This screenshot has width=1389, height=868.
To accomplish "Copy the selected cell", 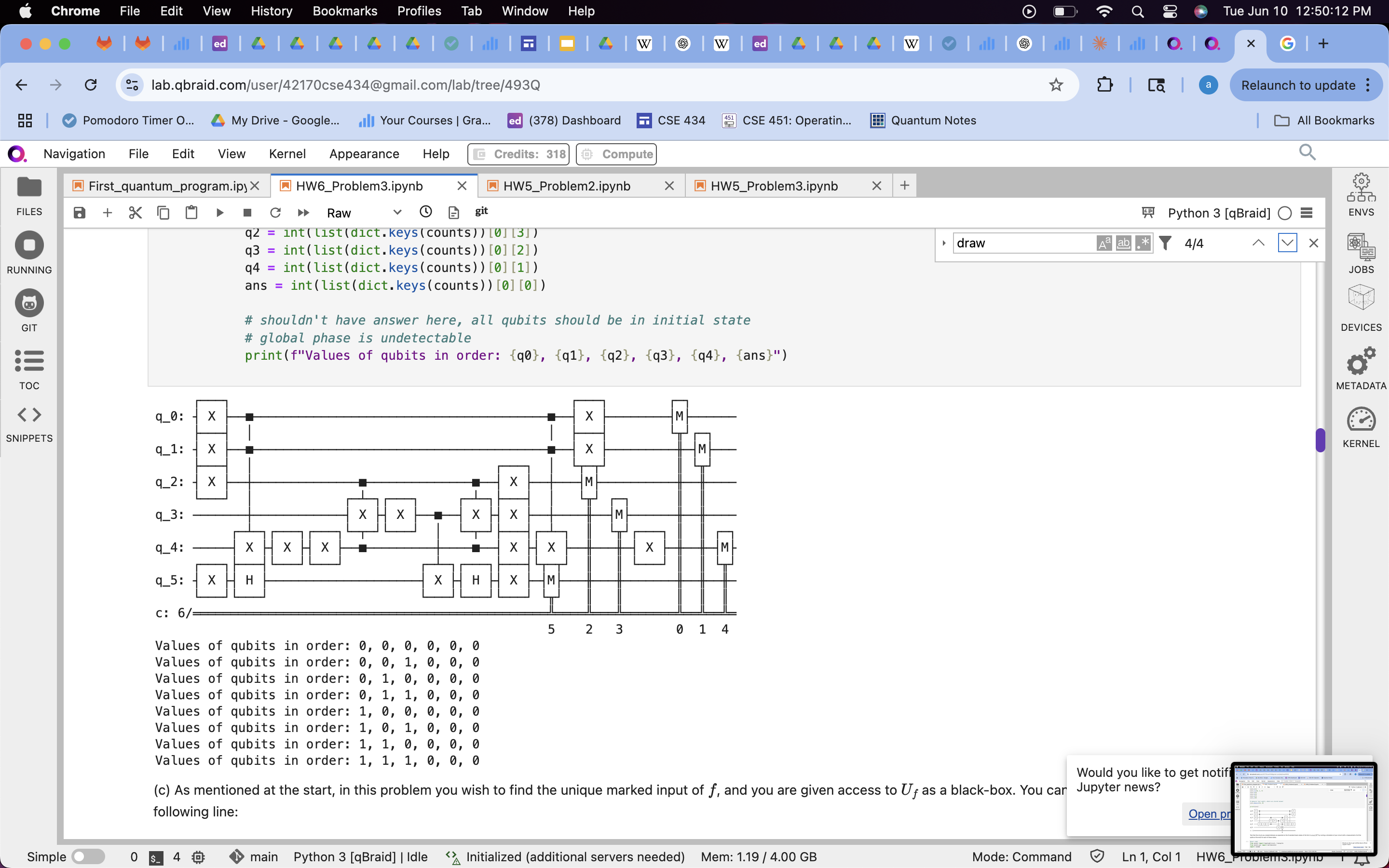I will (163, 212).
